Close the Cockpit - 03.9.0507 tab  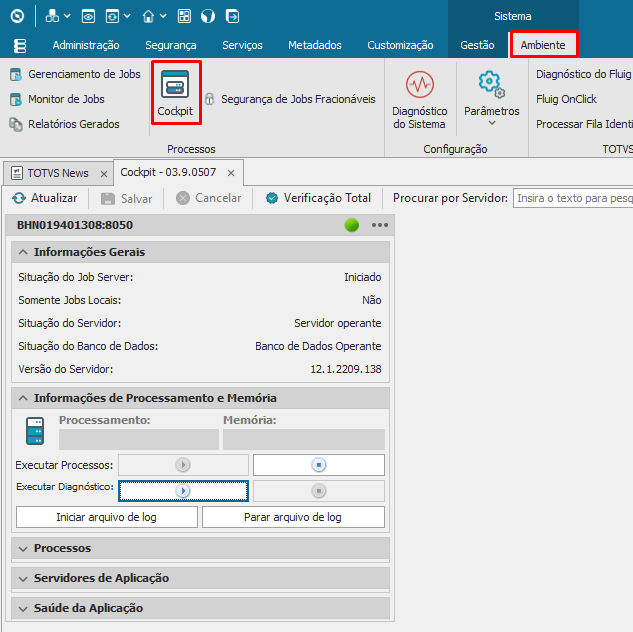[231, 173]
